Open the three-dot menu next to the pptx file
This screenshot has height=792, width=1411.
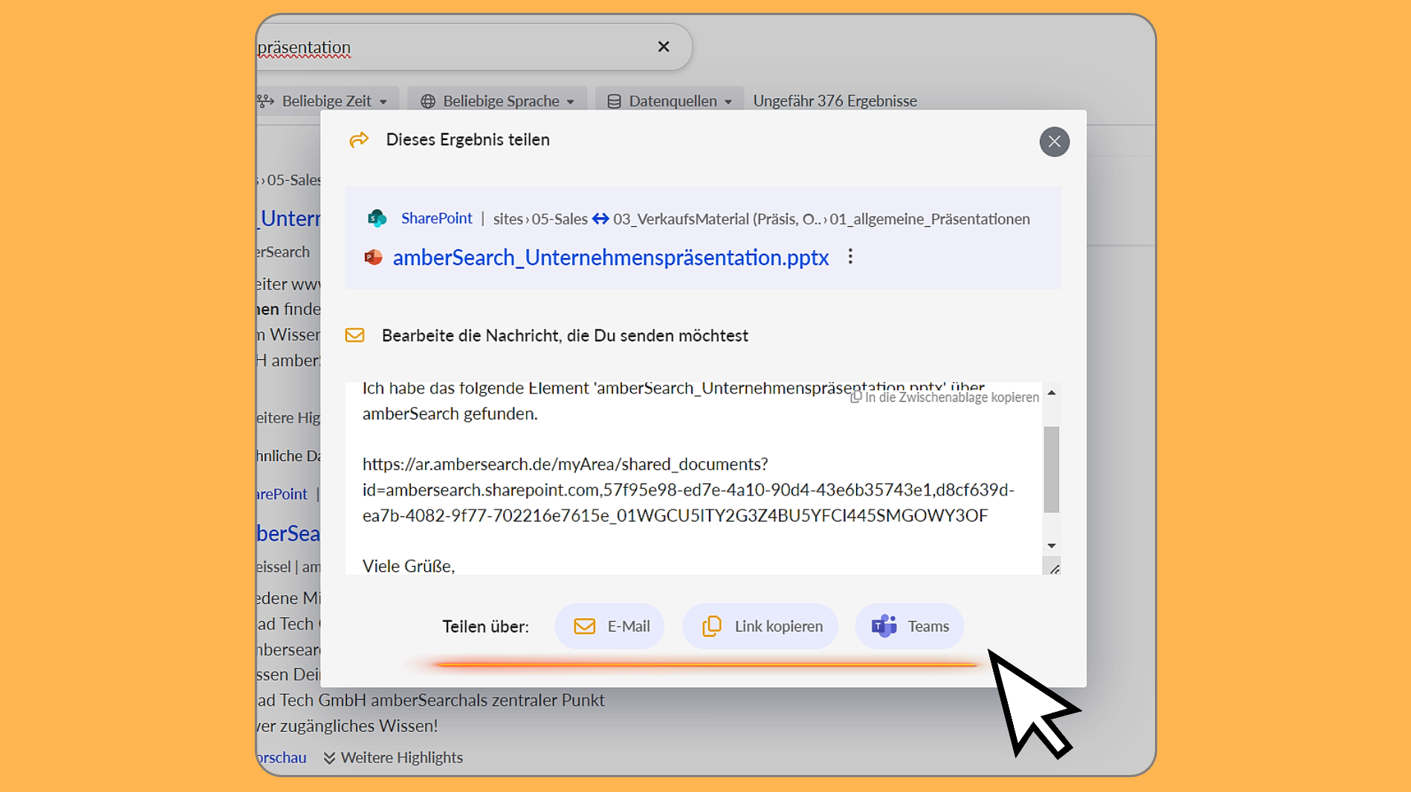coord(850,257)
